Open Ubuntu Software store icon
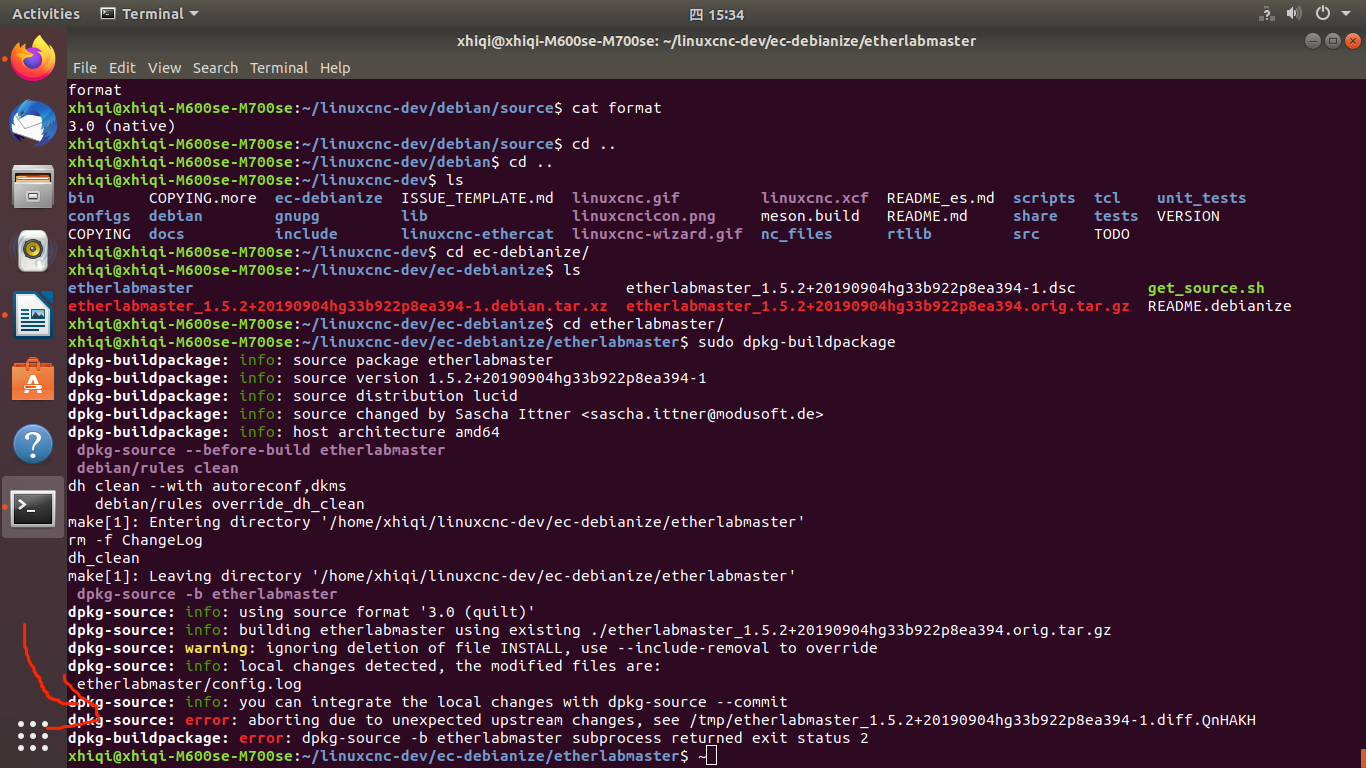 pos(33,381)
